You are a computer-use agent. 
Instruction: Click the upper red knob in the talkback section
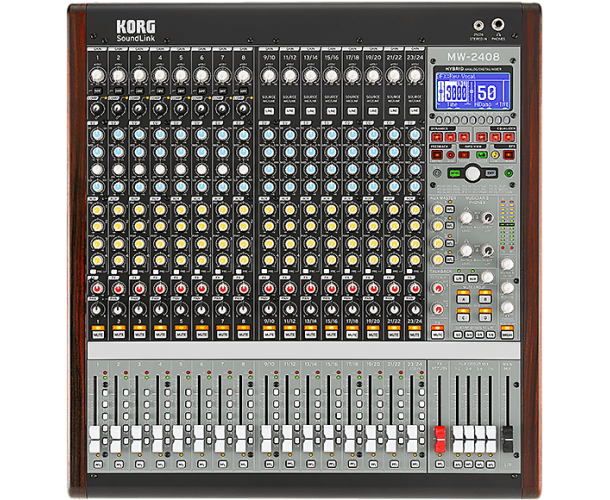click(x=438, y=289)
